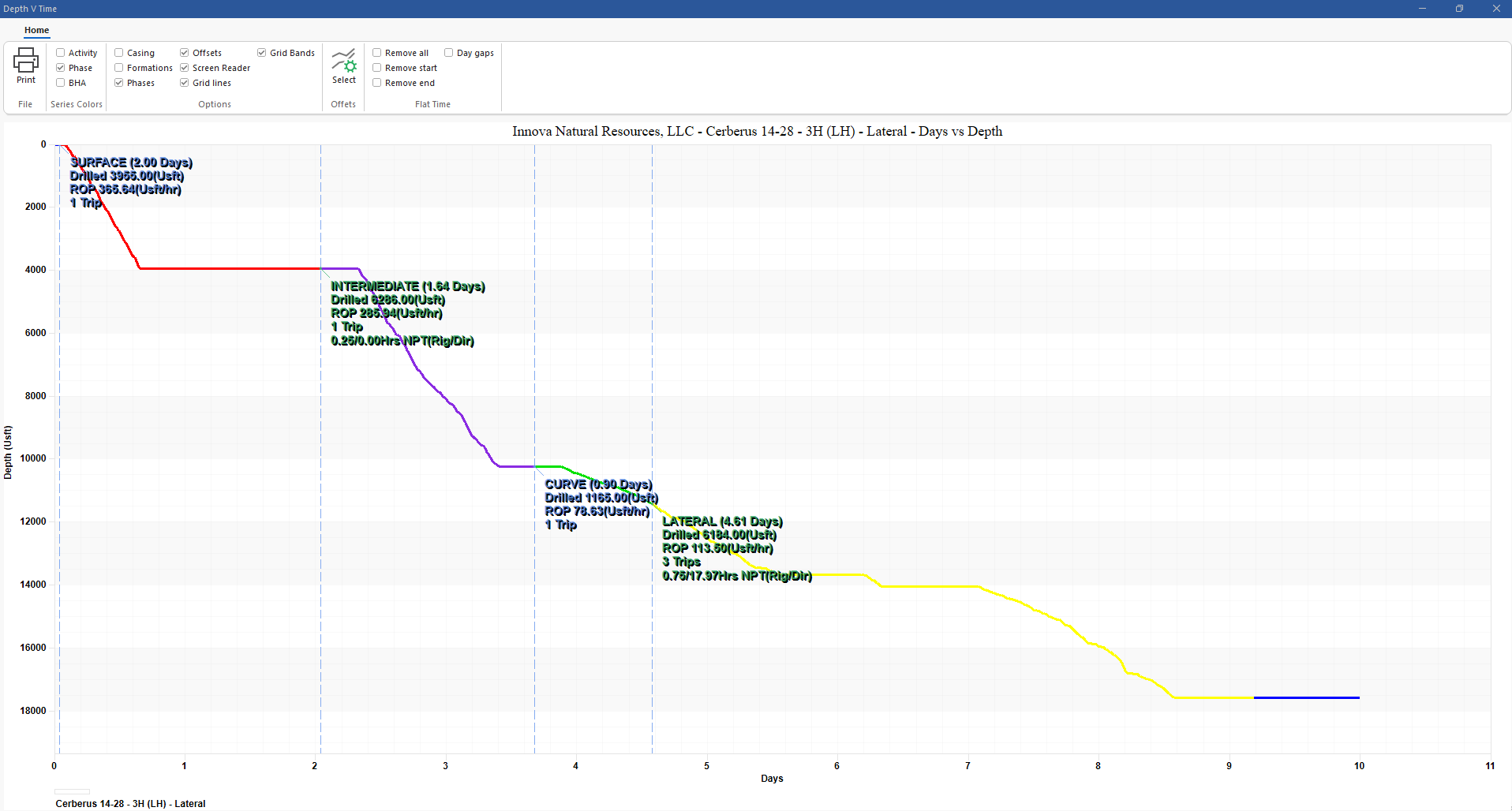Restore down the Depth V Time window
Image resolution: width=1512 pixels, height=811 pixels.
point(1459,9)
